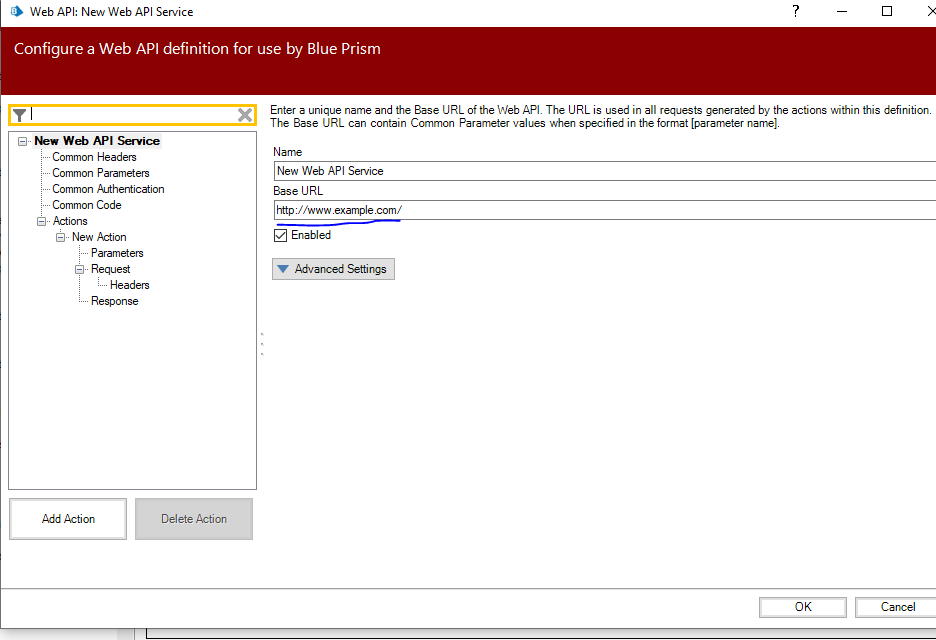
Task: Select Common Code in the tree
Action: 87,205
